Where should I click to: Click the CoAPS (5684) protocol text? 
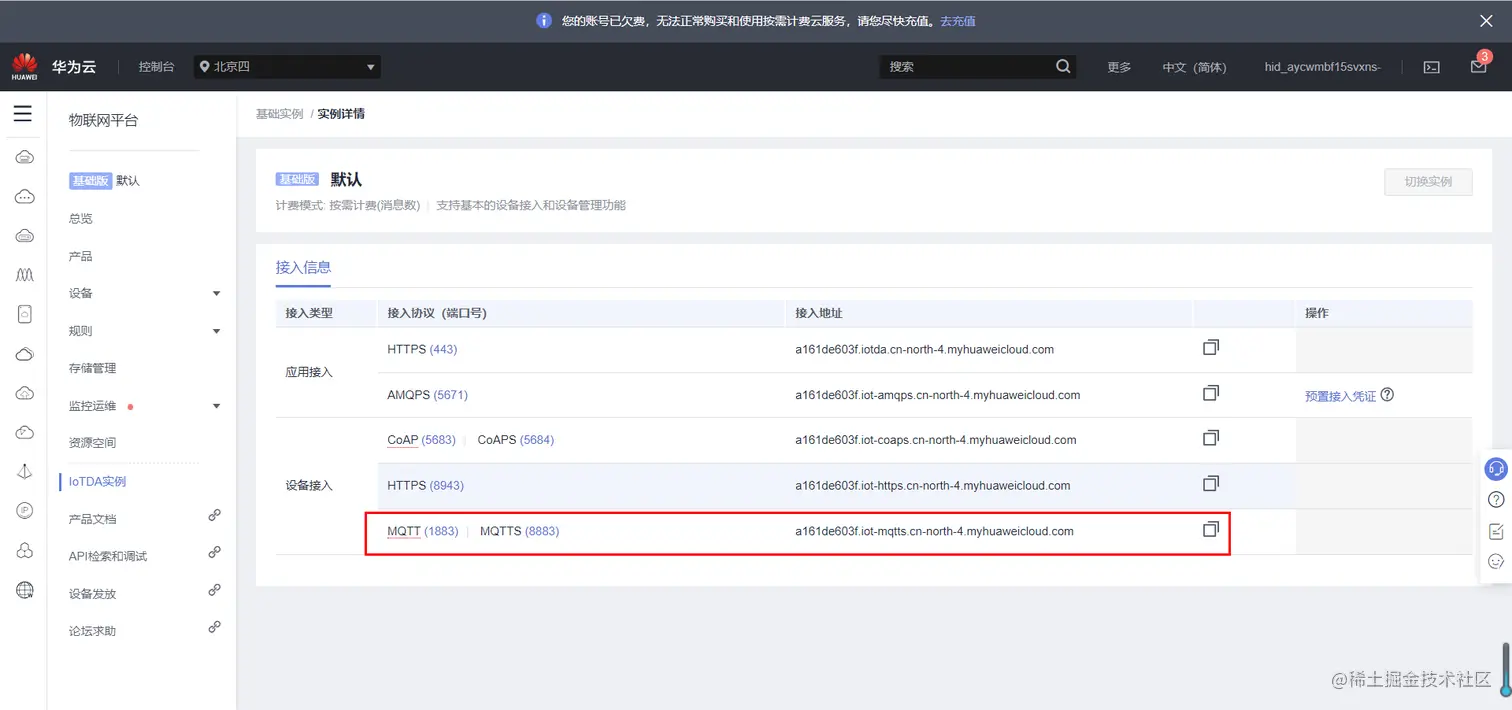coord(515,440)
